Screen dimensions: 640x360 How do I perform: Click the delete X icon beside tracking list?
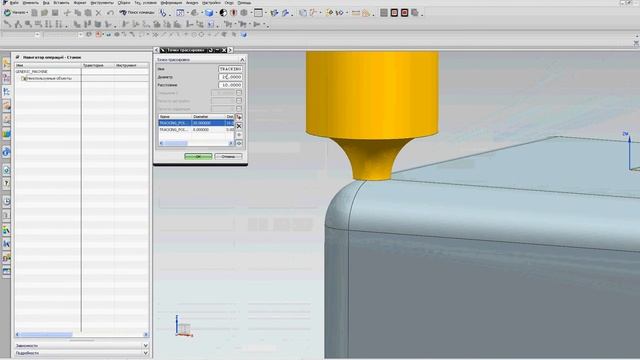coord(239,126)
